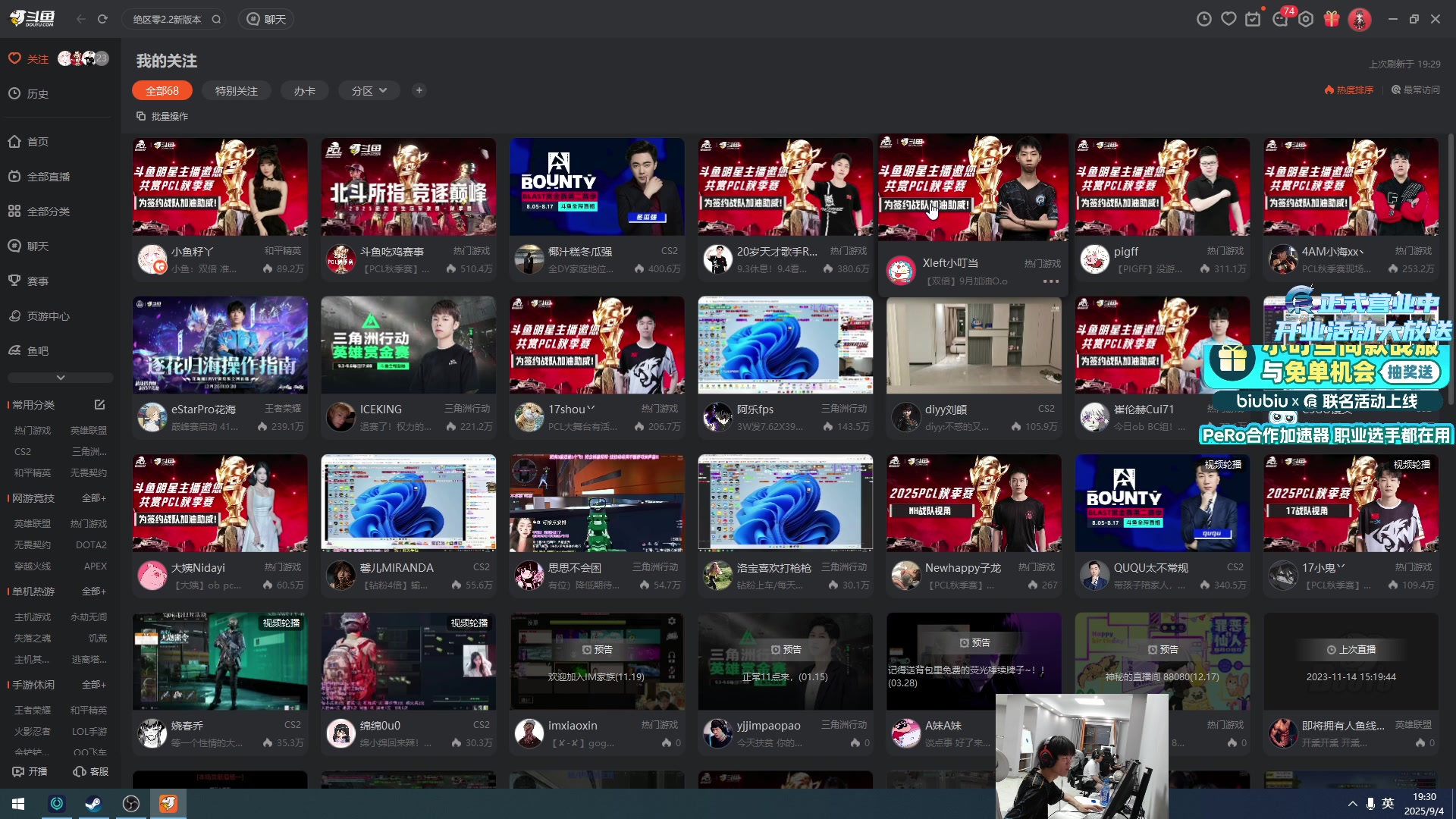Select the 特别关注 tab

236,90
